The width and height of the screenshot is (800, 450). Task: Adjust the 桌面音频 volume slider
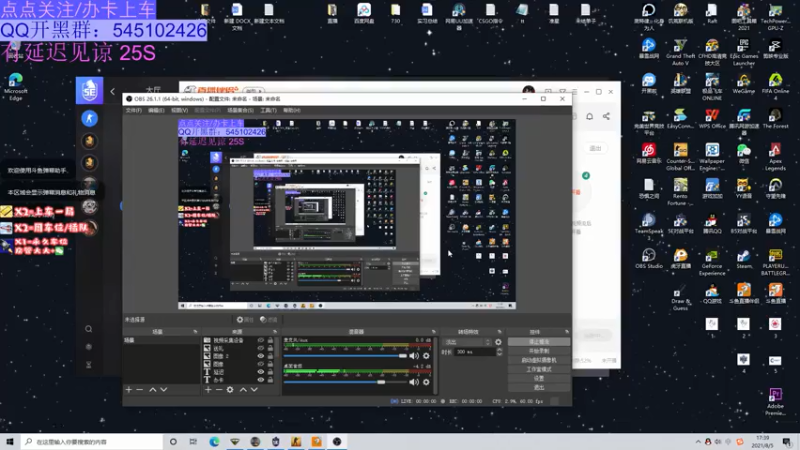click(x=345, y=382)
